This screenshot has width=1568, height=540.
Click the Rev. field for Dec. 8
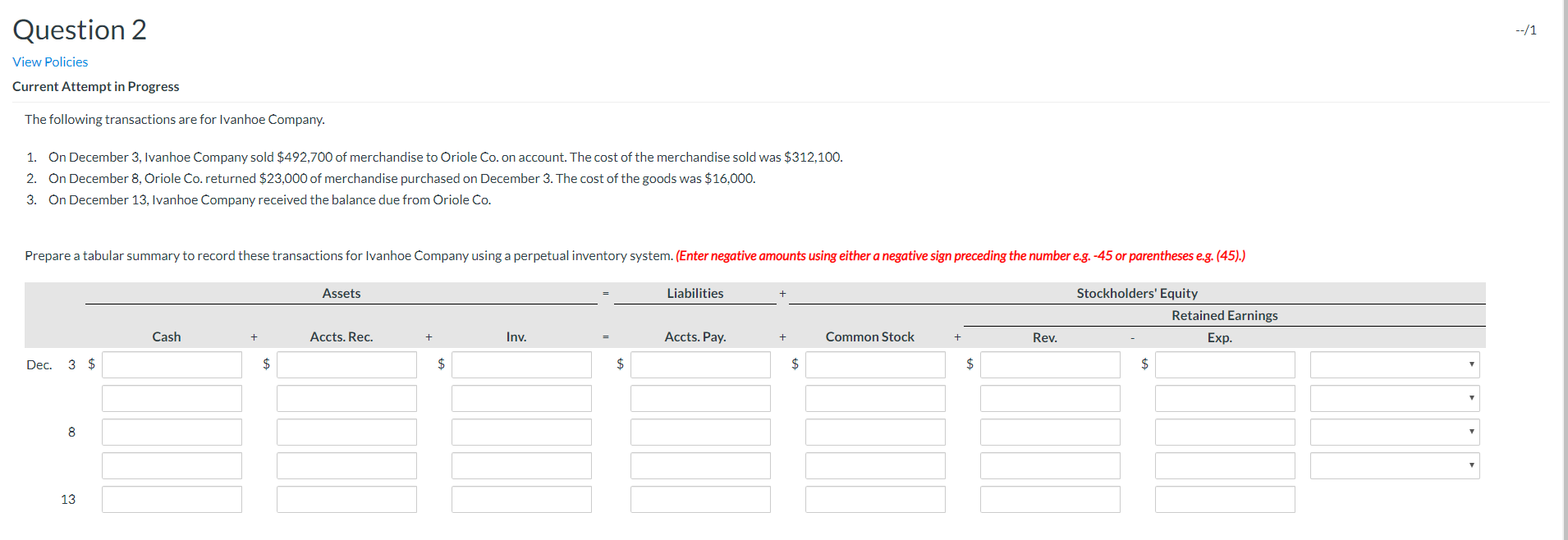coord(1050,432)
